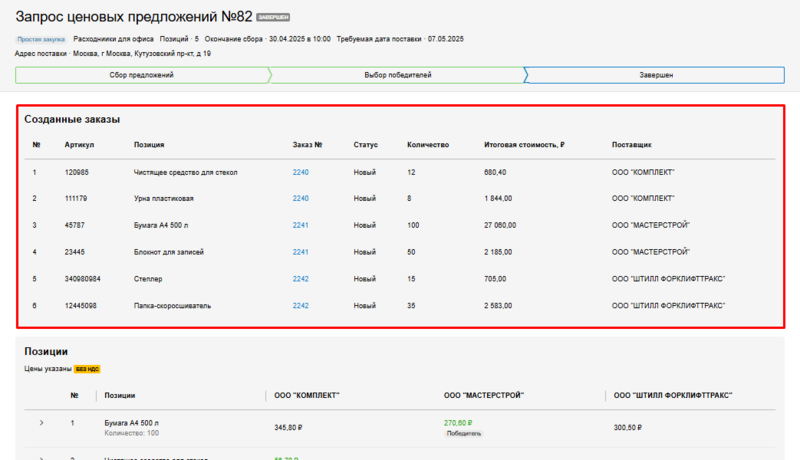Click the Победитель label under 270,60 ₽
The image size is (800, 460).
[464, 434]
